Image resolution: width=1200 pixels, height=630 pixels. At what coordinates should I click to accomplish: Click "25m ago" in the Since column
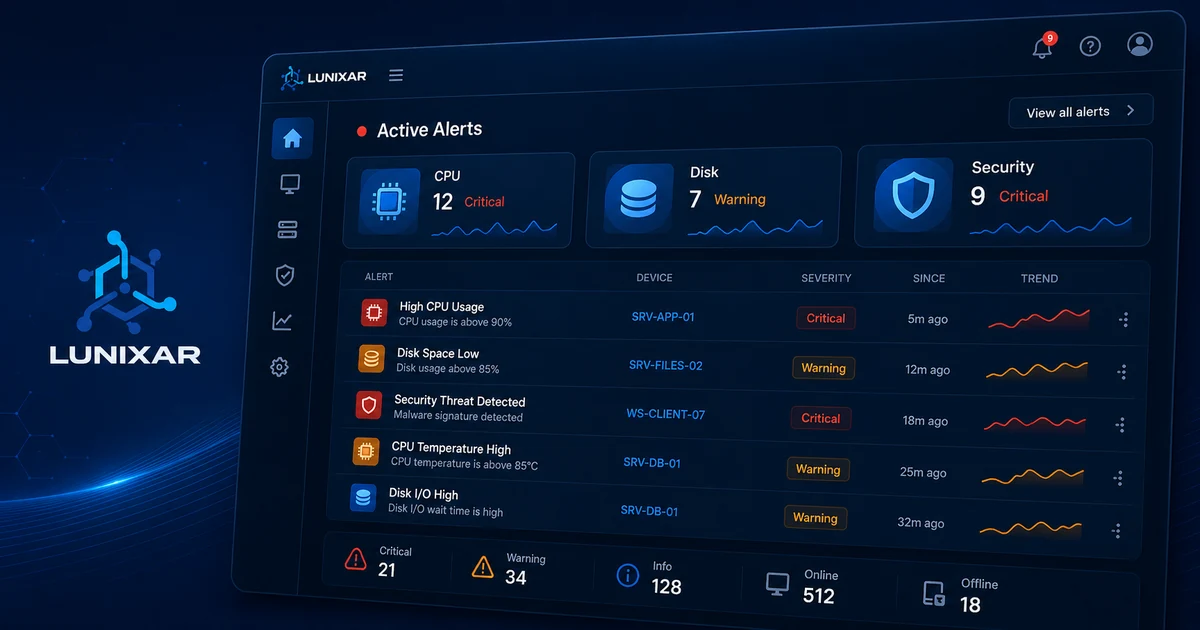point(923,472)
